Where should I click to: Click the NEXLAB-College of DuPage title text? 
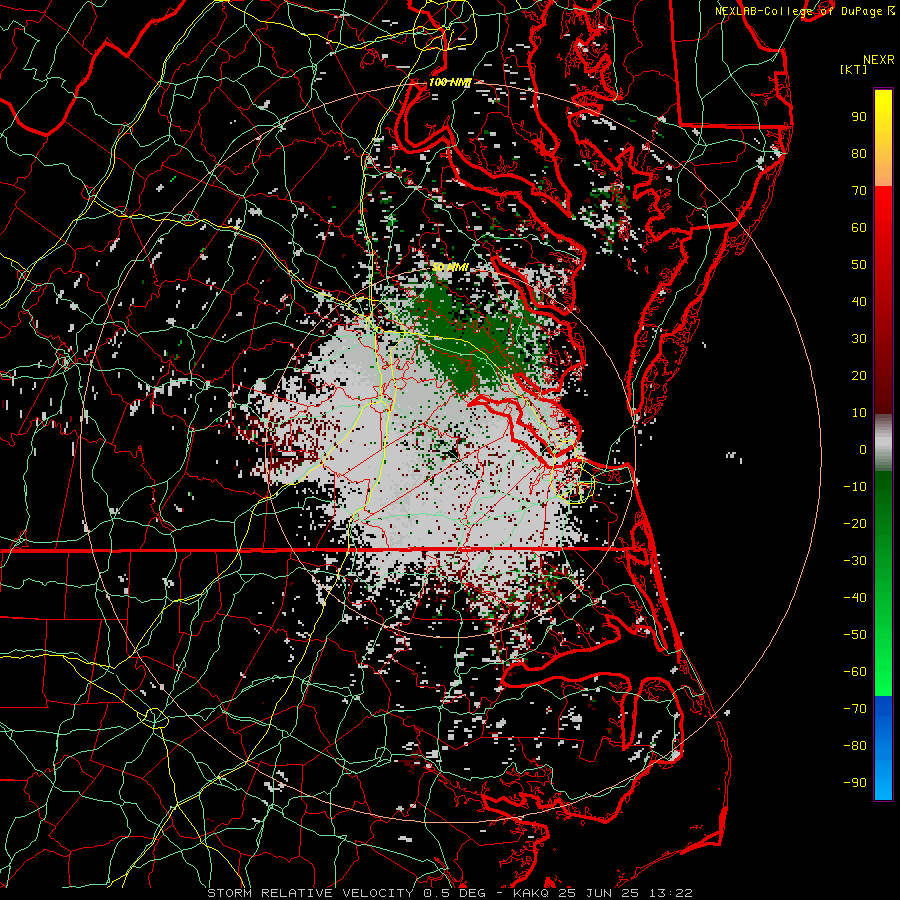pos(799,11)
